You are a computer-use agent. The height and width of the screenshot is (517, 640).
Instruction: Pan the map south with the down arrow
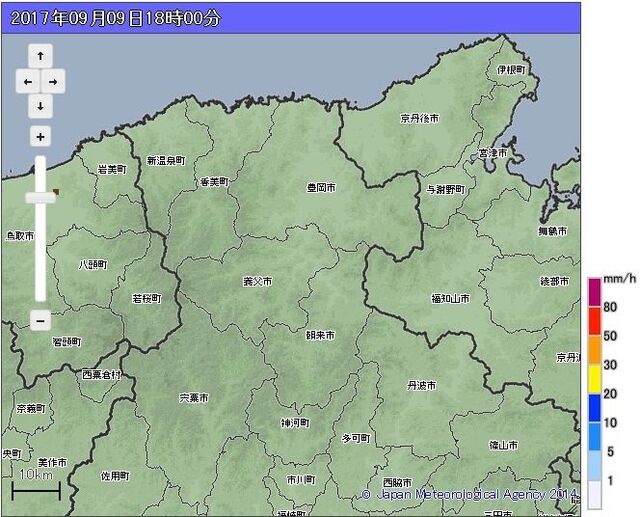[40, 107]
